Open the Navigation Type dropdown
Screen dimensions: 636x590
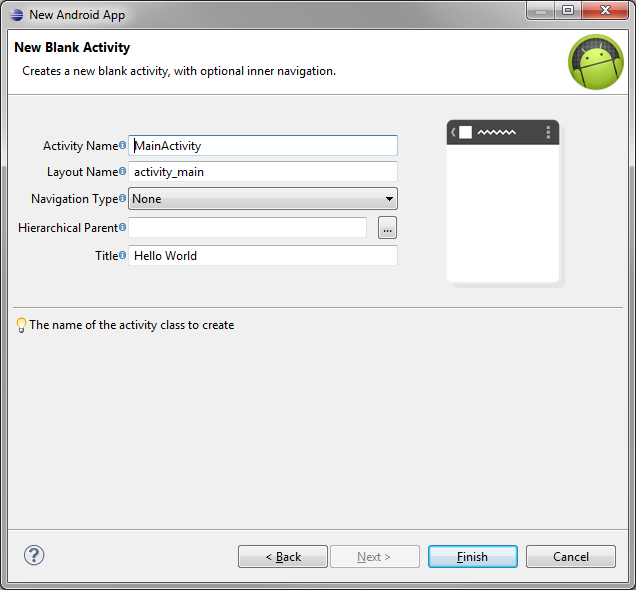[x=263, y=198]
